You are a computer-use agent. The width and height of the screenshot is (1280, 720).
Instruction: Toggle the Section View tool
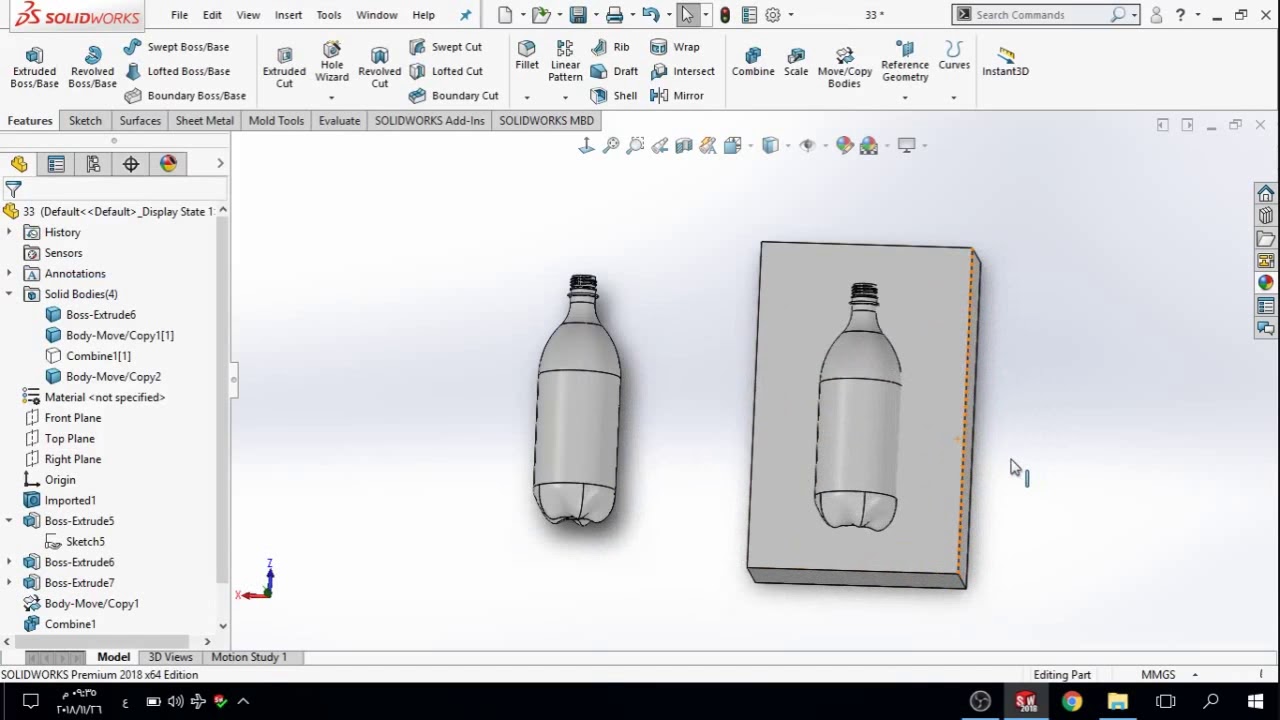tap(684, 146)
